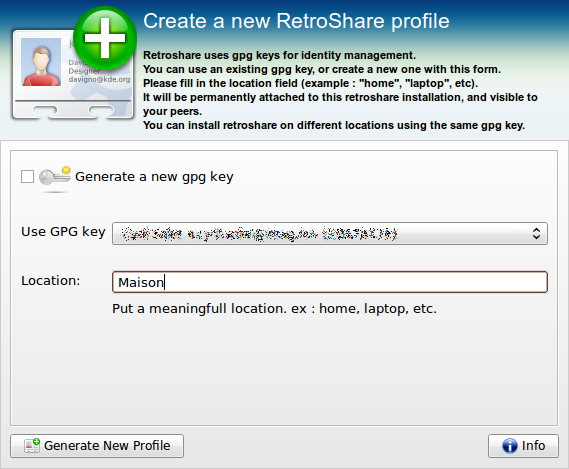Click the Create a new RetroShare profile title

(x=296, y=21)
